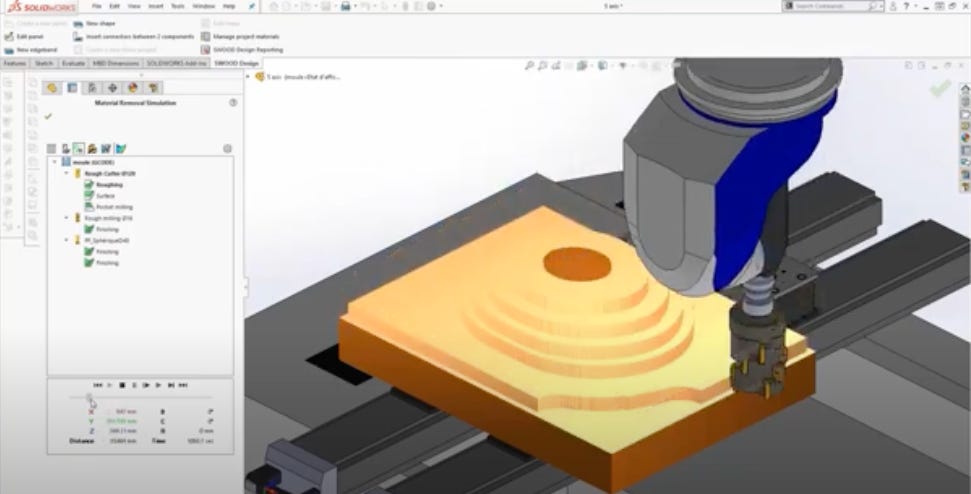Expand the 5 axis flyout tree arrow

click(248, 77)
